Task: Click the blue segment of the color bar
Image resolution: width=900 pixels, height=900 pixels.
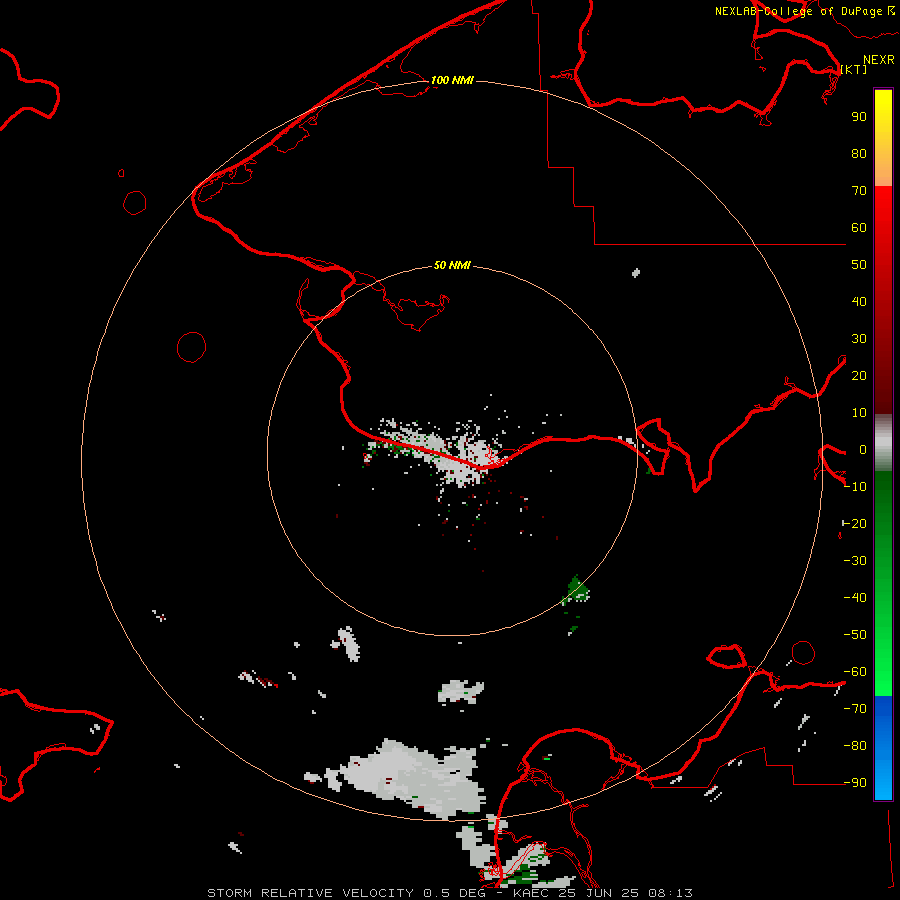Action: tap(883, 748)
